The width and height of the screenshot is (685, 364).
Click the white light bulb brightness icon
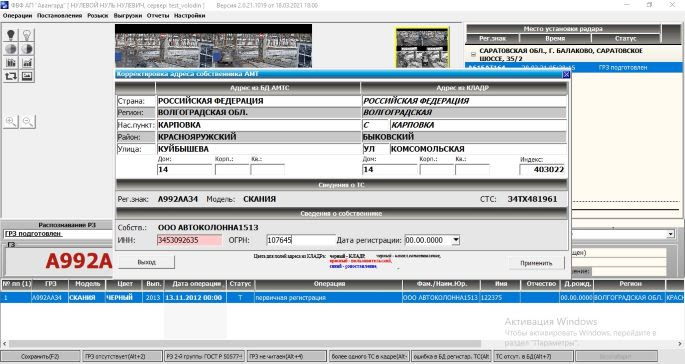[27, 35]
